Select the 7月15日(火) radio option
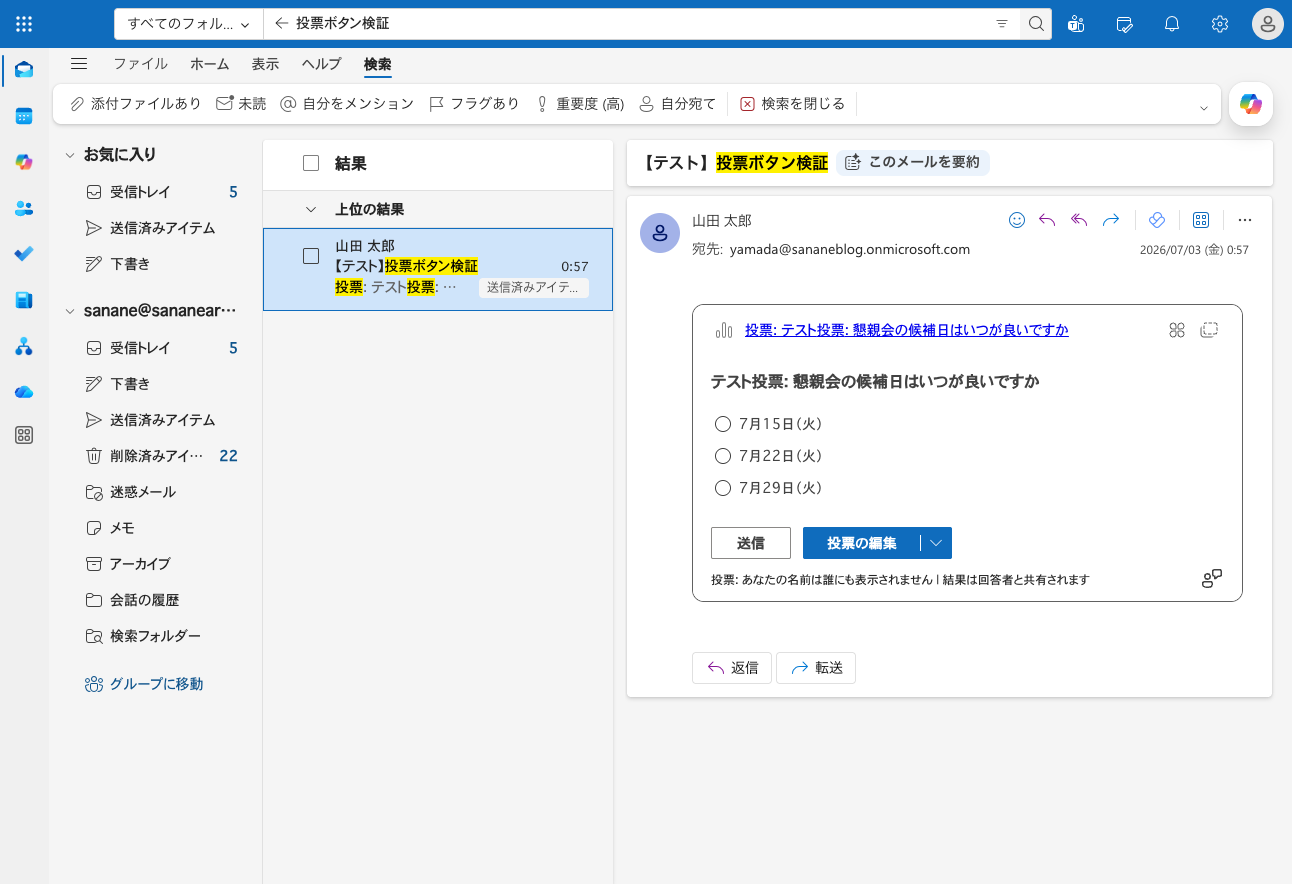 pos(723,424)
